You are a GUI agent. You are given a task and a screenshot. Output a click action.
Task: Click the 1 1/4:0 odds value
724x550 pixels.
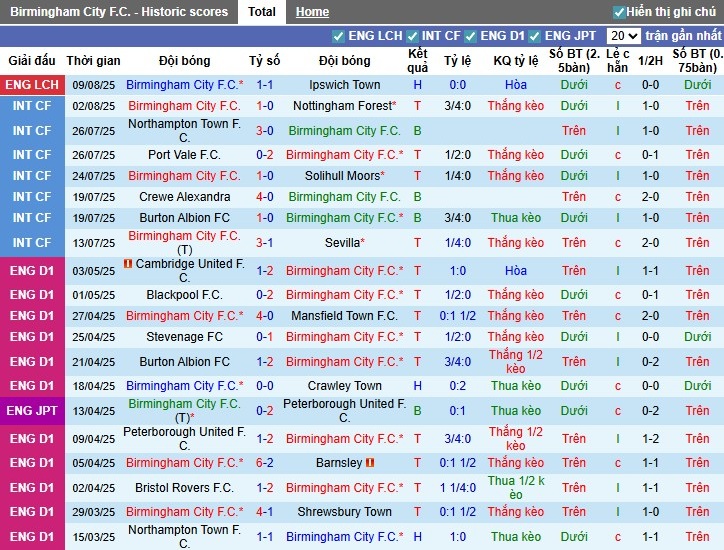tap(458, 488)
